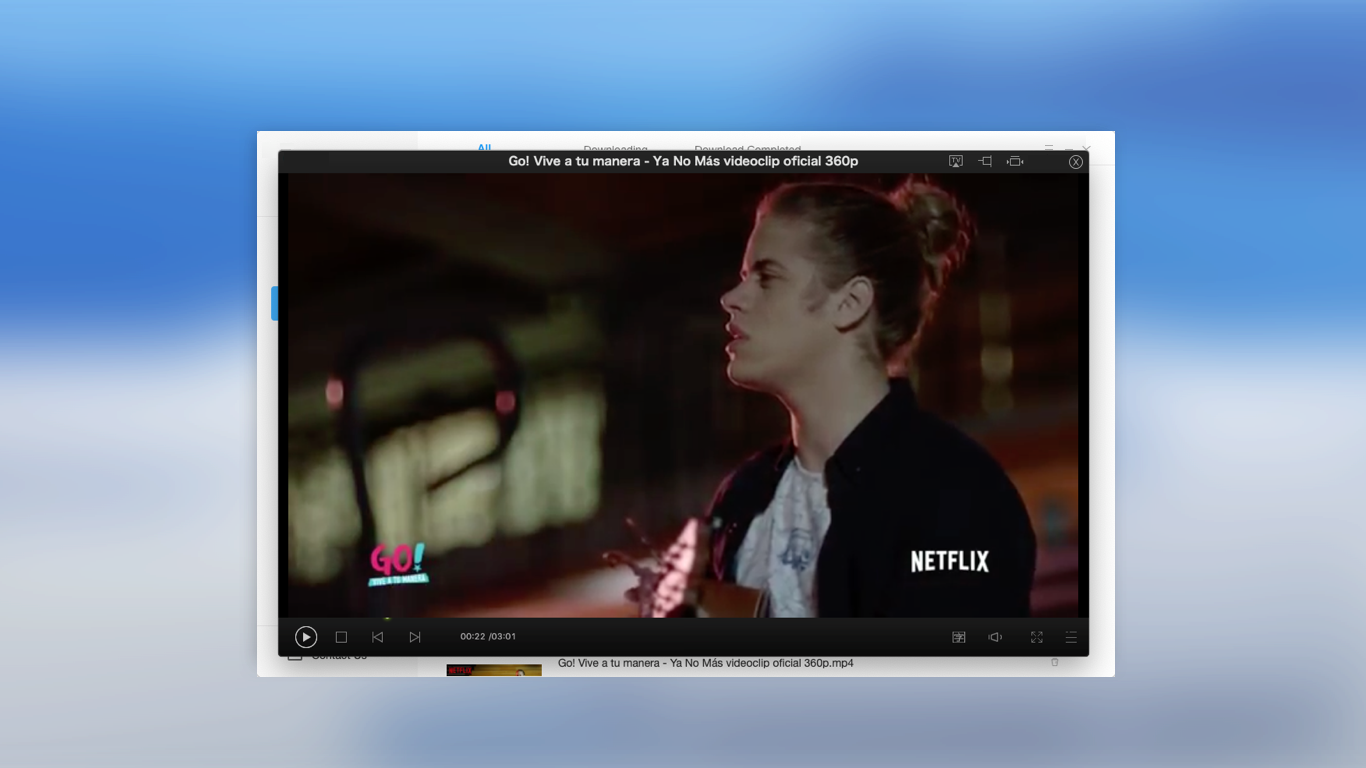
Task: Select the 'Ya No Más videoclip oficial 360p.mp4' file
Action: click(x=705, y=663)
